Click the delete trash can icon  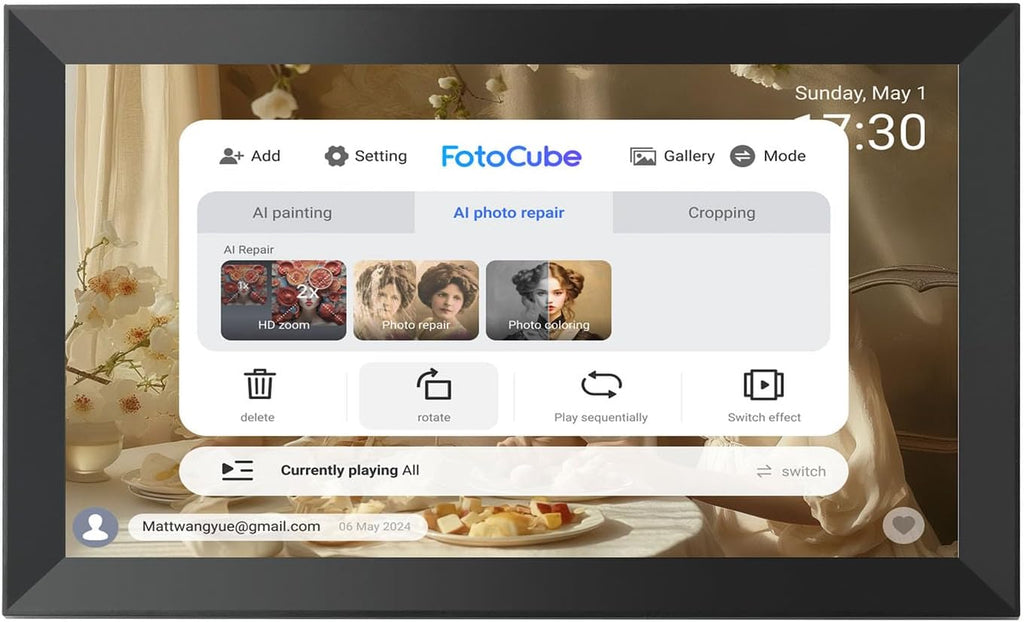tap(259, 384)
